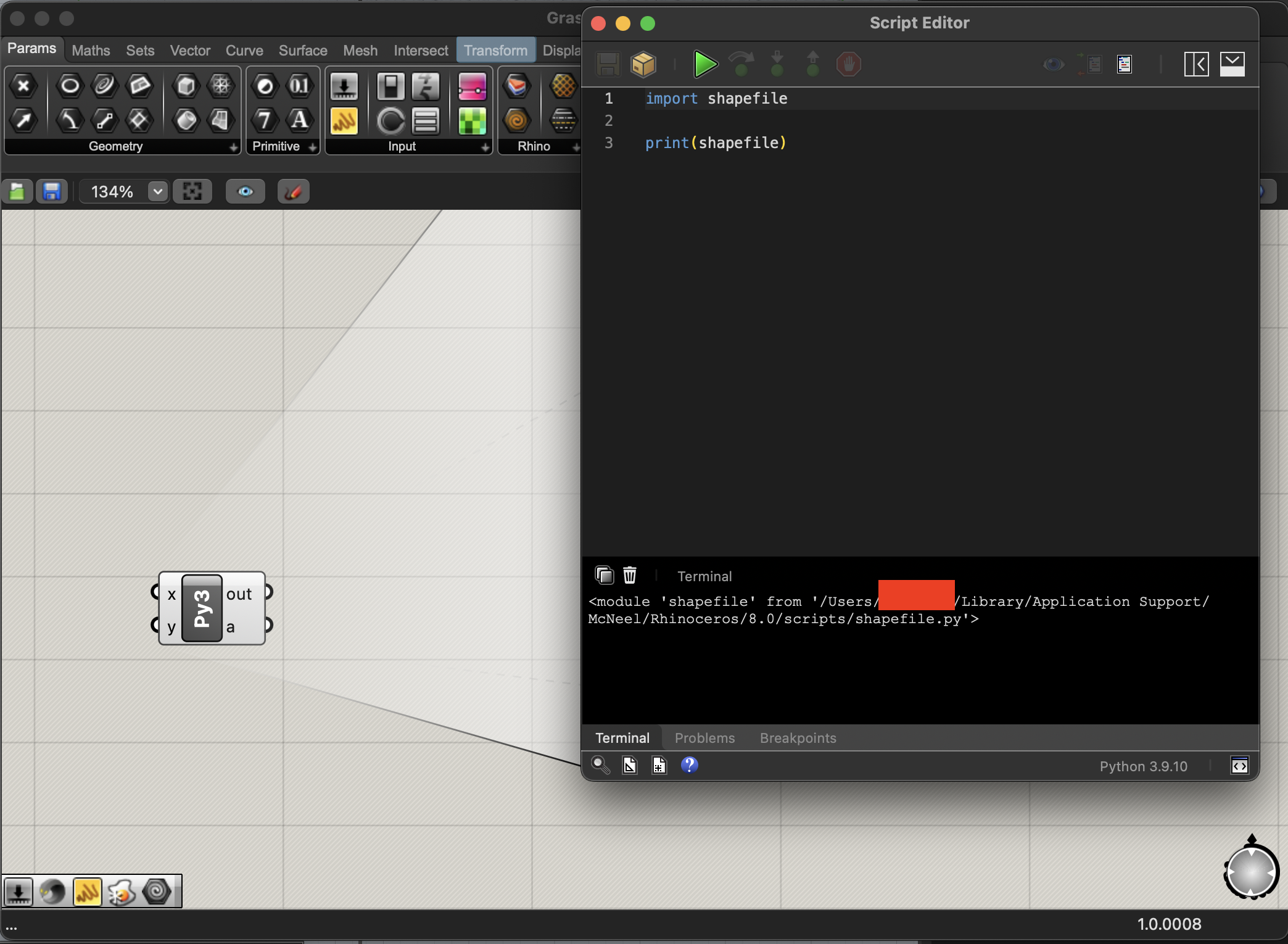The image size is (1288, 944).
Task: Clear terminal with the trash icon
Action: pos(629,575)
